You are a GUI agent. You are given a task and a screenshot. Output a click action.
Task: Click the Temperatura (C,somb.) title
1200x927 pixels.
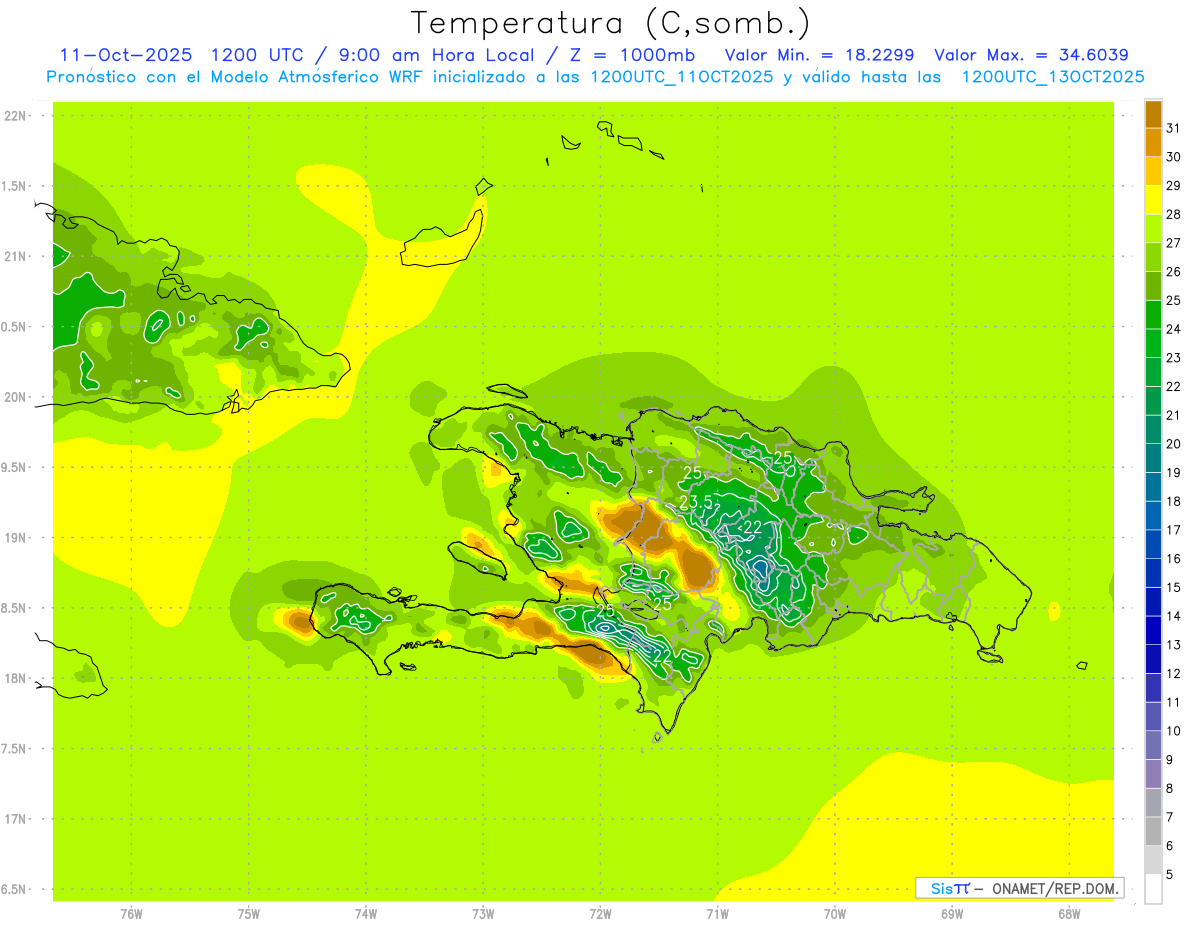pos(611,22)
